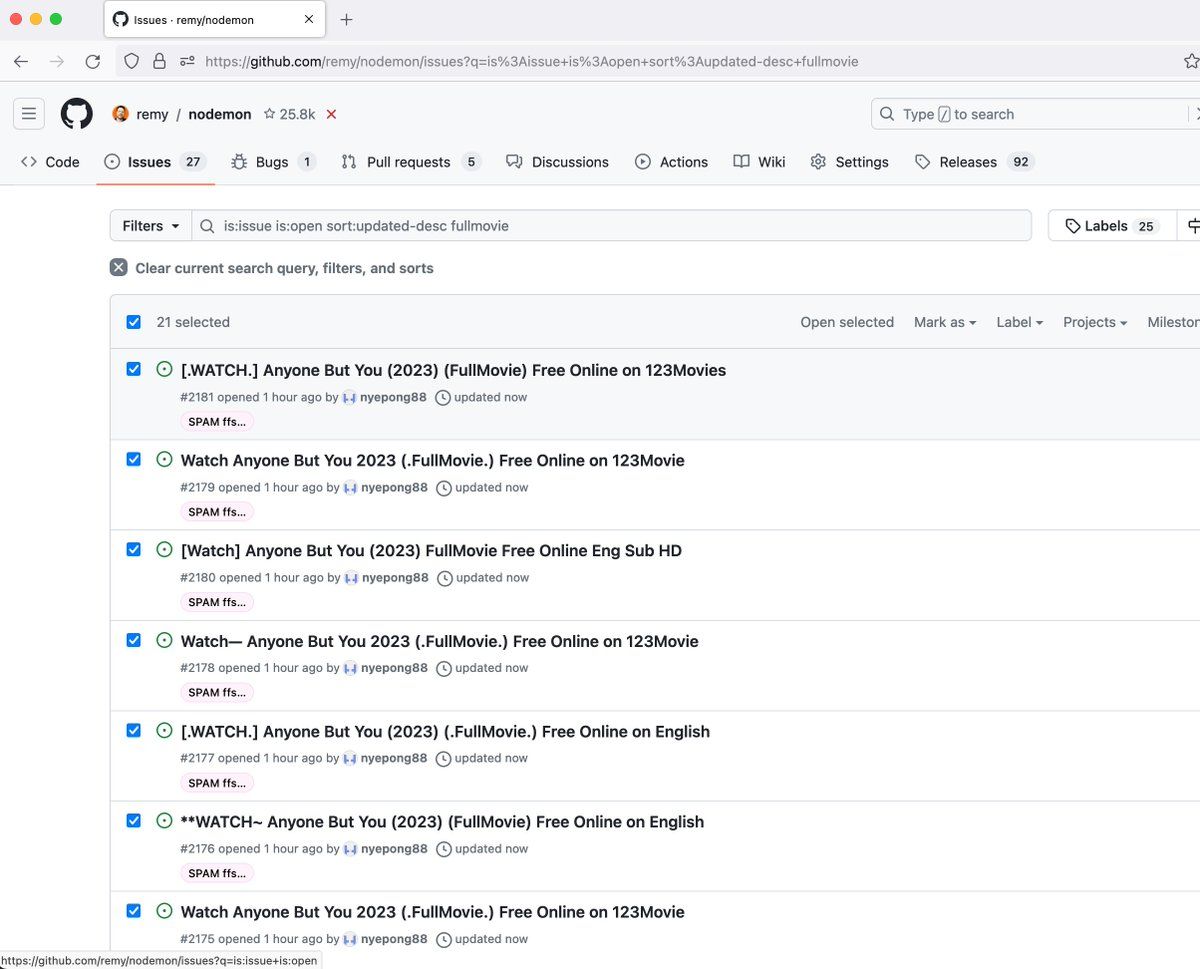The height and width of the screenshot is (969, 1200).
Task: Open the hamburger navigation menu
Action: (x=29, y=114)
